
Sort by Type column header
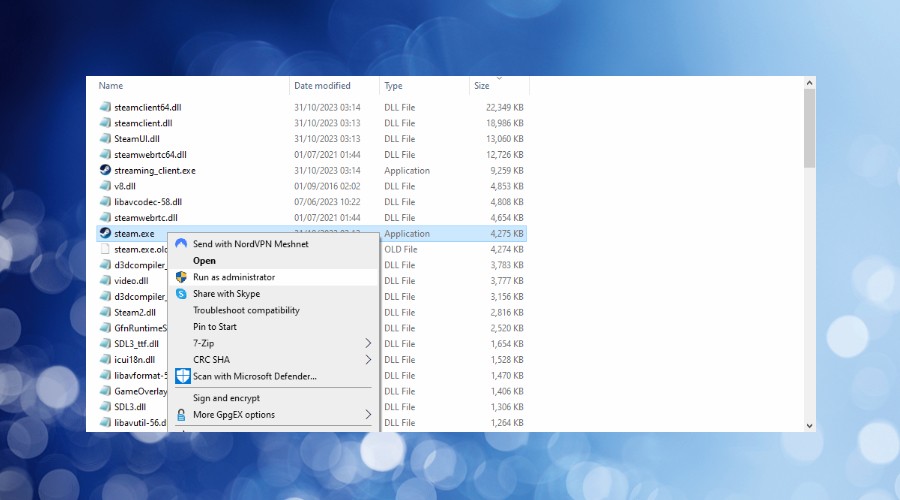coord(393,86)
